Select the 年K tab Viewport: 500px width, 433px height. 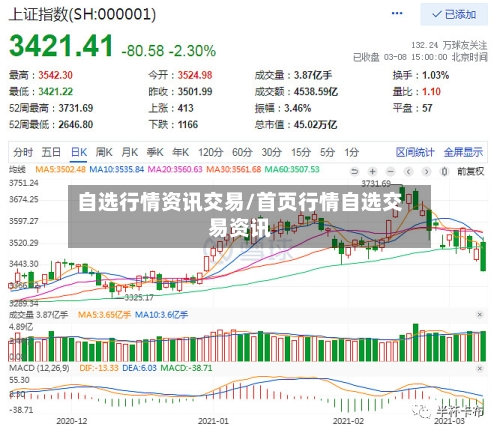[181, 152]
